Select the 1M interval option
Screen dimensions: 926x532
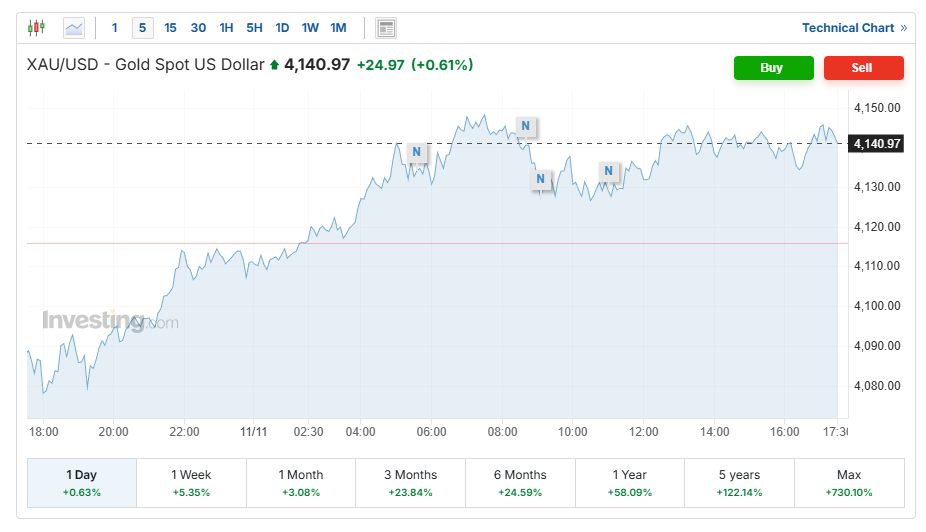[x=338, y=28]
